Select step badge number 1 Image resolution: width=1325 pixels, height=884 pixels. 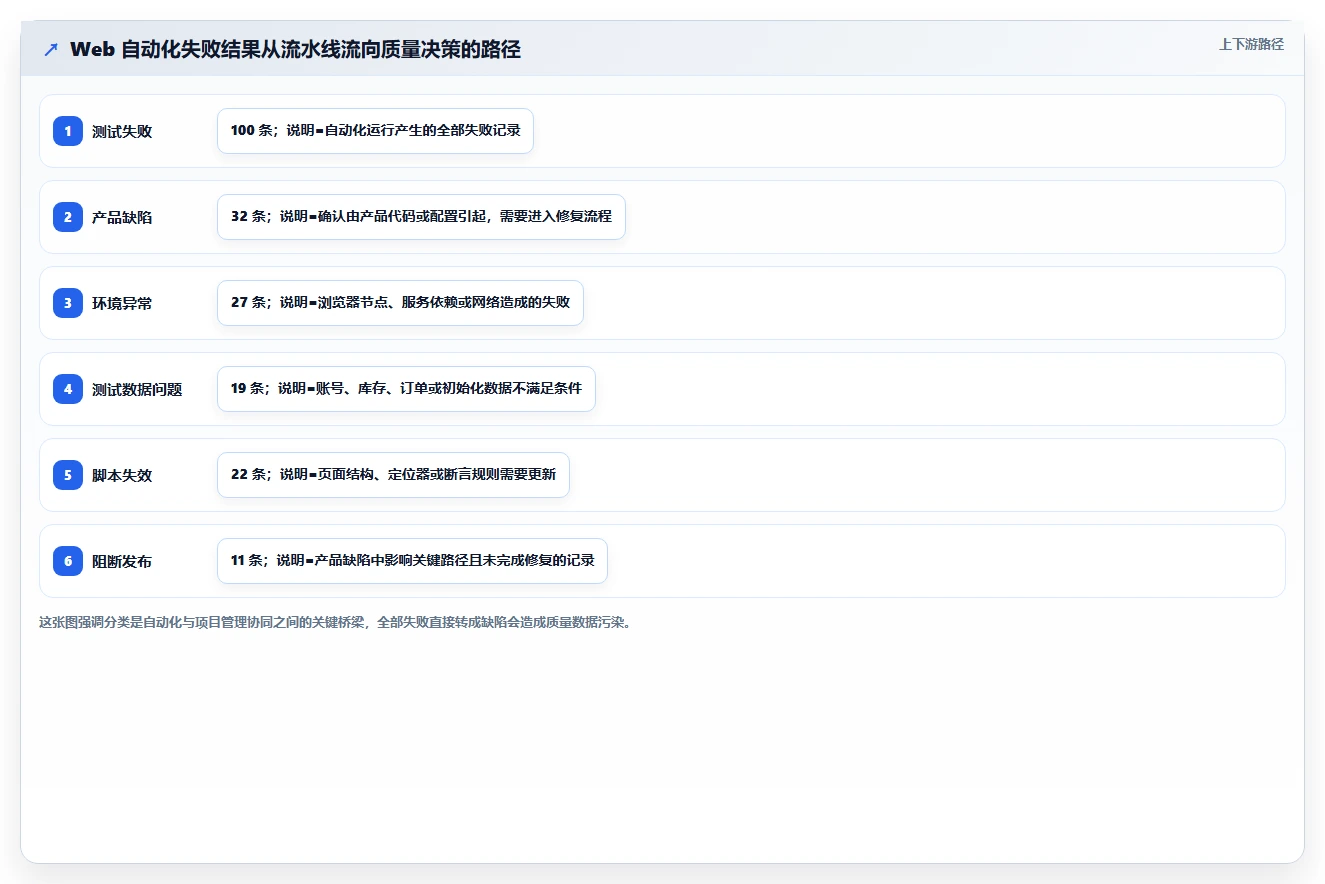coord(68,131)
